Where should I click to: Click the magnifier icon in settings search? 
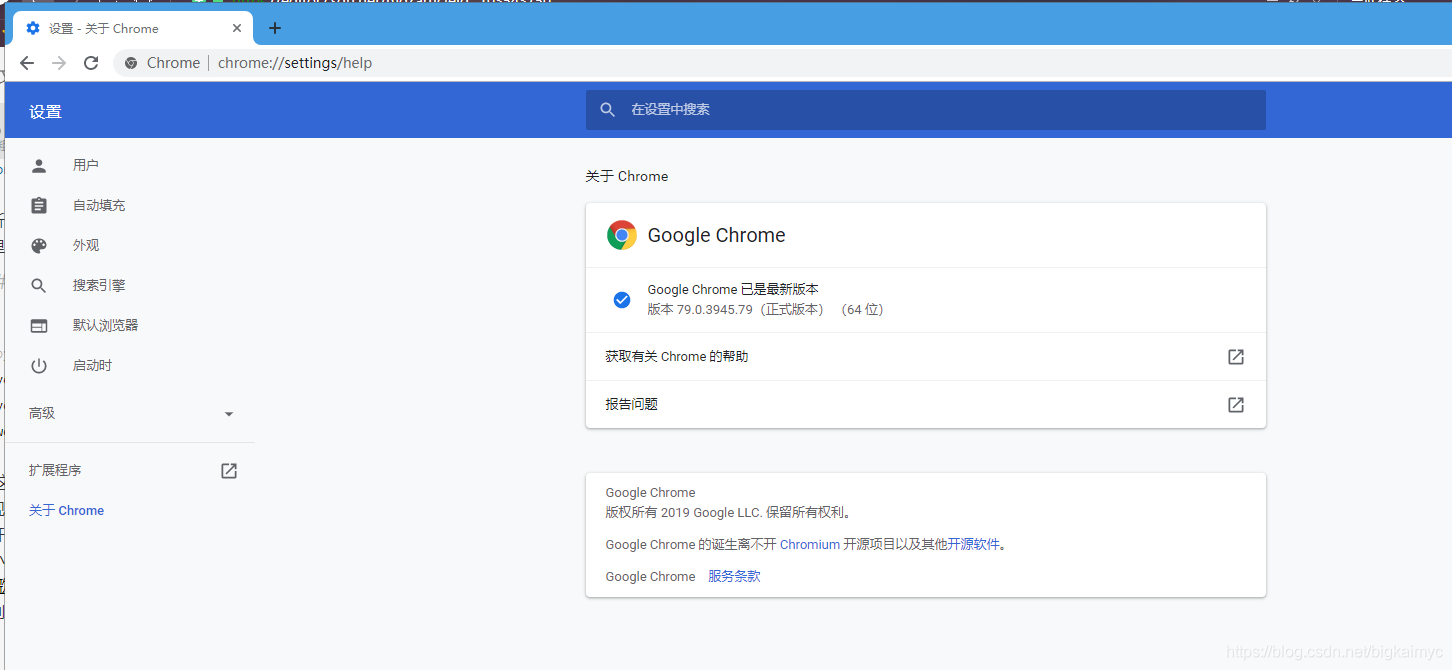point(608,110)
